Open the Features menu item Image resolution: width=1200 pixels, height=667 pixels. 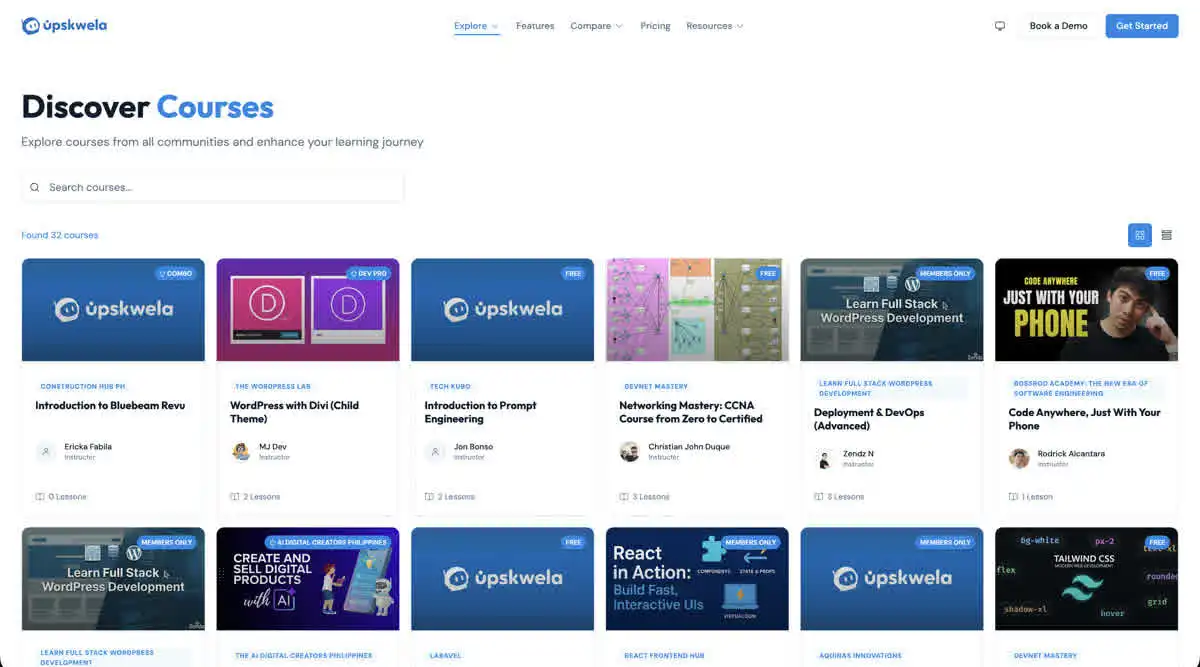point(535,26)
